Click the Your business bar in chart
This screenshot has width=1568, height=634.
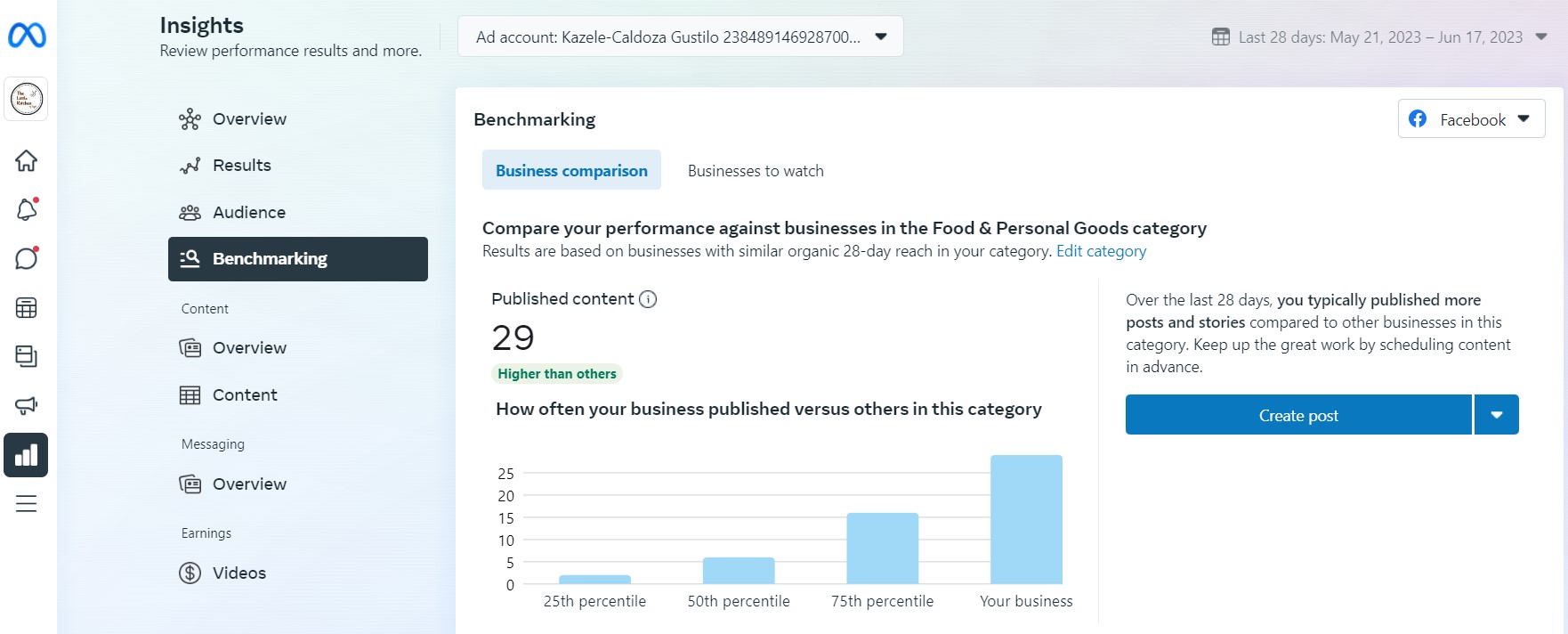pos(1026,520)
